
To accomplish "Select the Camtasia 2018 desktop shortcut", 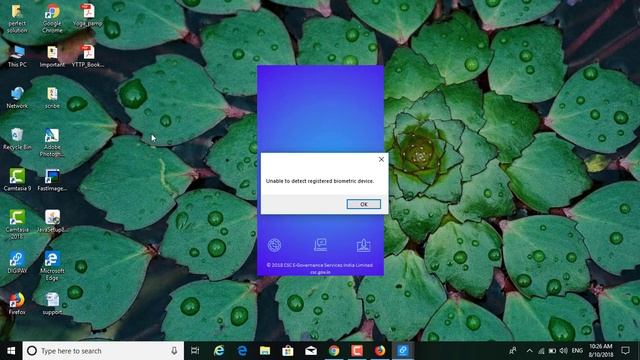I will tap(17, 224).
